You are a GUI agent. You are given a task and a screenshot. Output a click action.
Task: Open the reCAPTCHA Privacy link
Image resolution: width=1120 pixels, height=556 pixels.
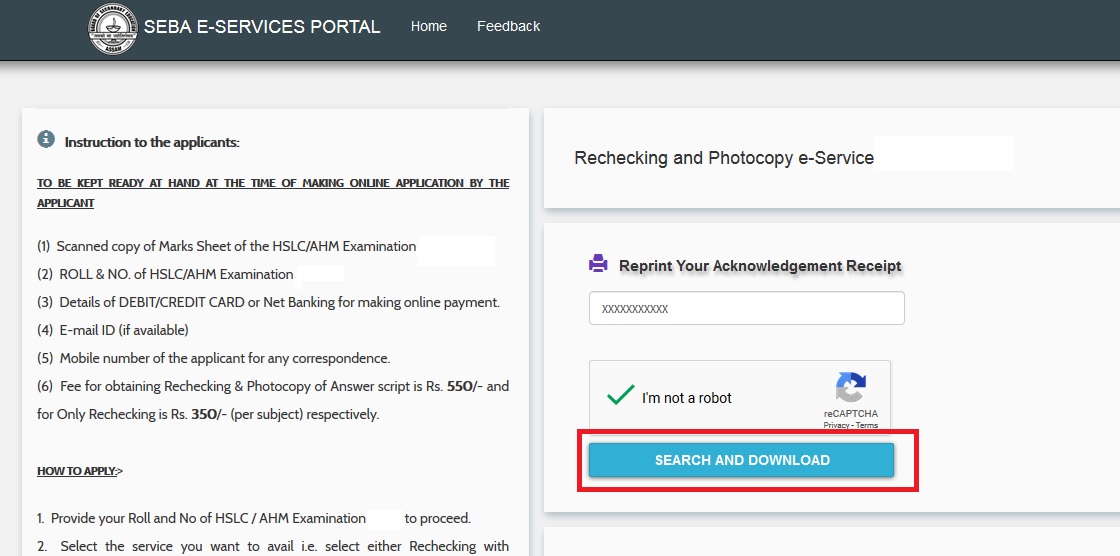tap(836, 425)
